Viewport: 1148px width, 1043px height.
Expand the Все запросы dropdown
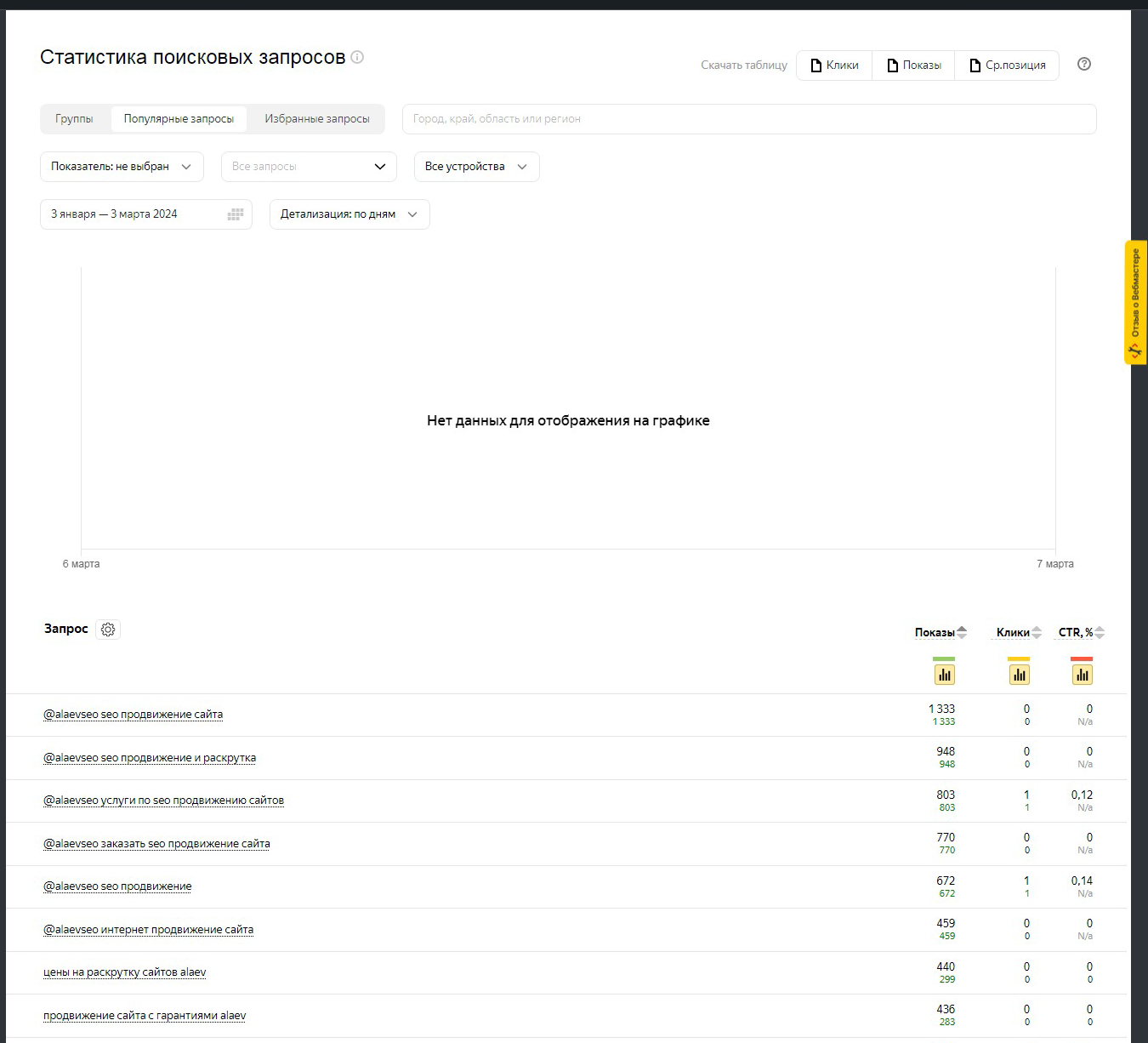click(x=309, y=167)
